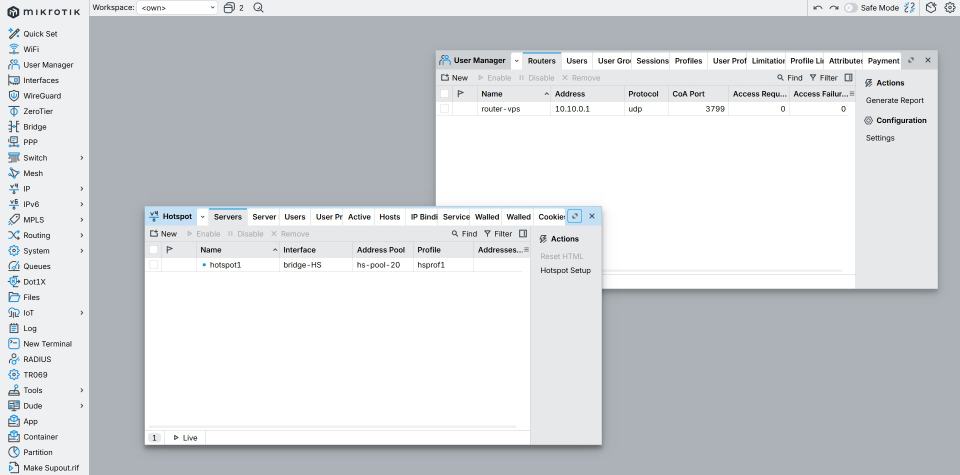Click the hs-pool-20 cell
Image resolution: width=960 pixels, height=475 pixels.
[383, 264]
